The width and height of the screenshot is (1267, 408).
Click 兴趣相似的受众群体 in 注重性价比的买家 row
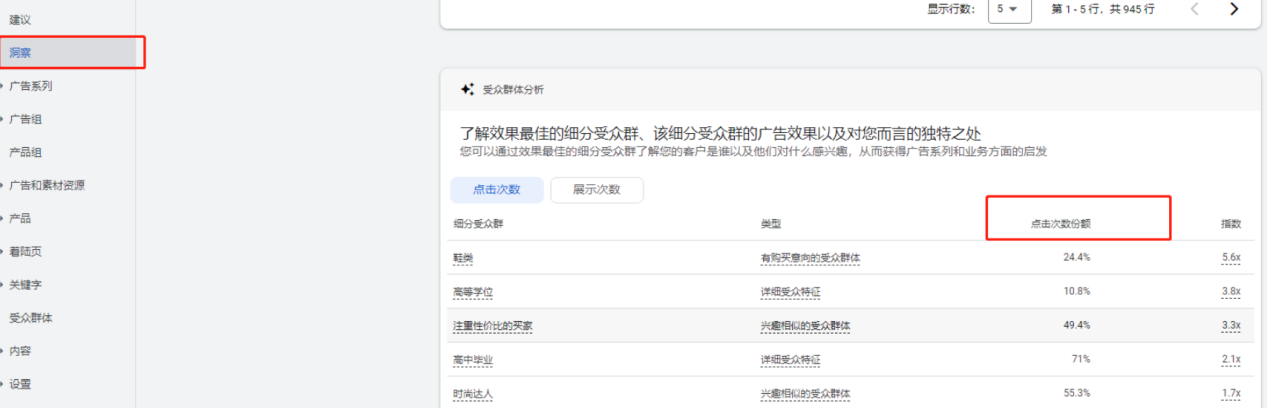[806, 326]
